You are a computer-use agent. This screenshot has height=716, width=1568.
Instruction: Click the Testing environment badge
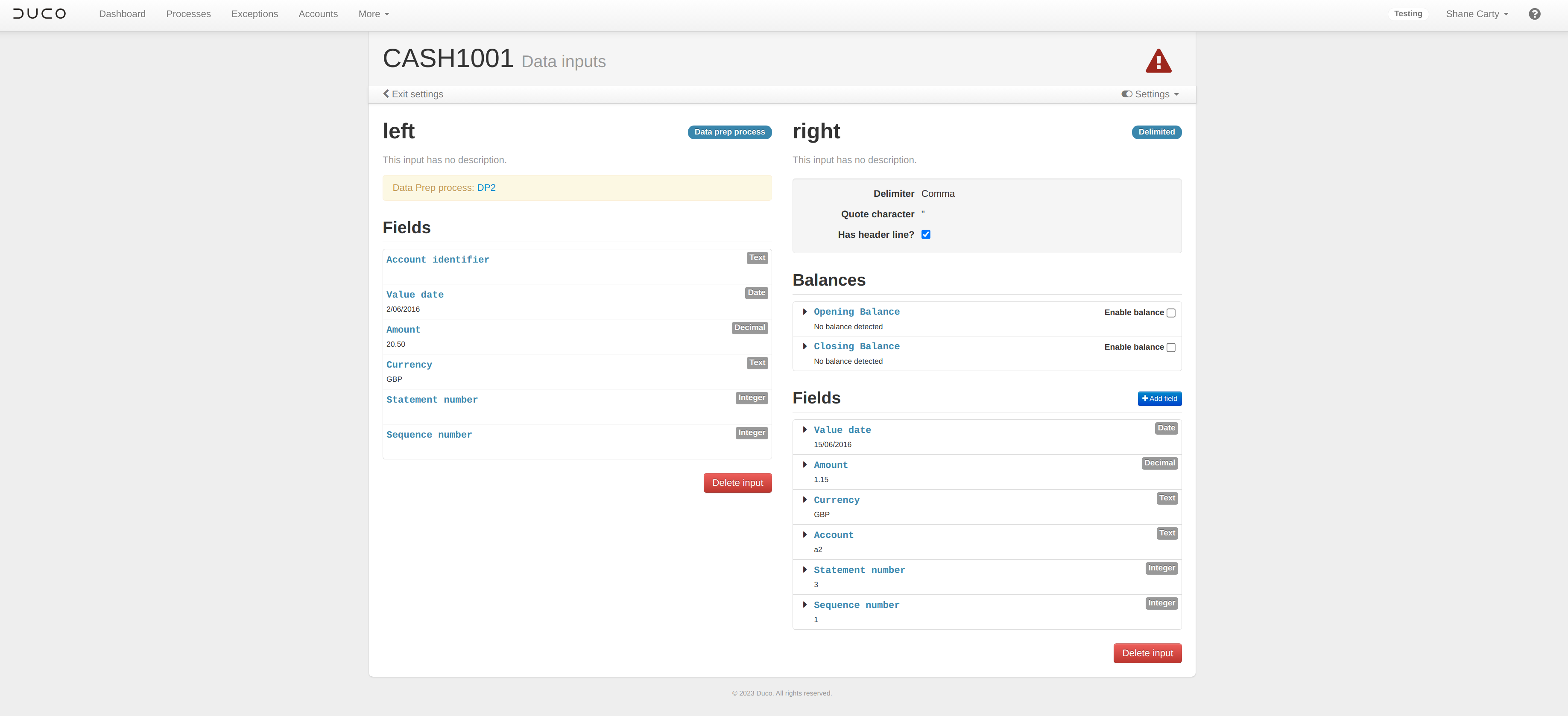1407,13
